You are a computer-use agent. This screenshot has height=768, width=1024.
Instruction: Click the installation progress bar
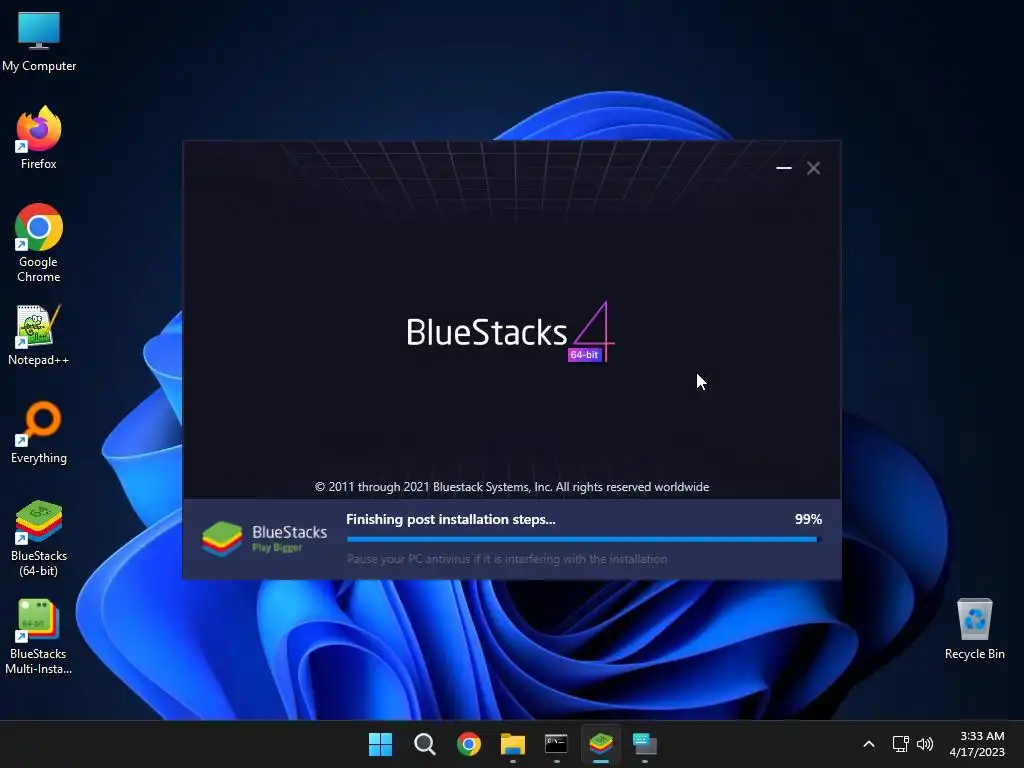(x=584, y=539)
